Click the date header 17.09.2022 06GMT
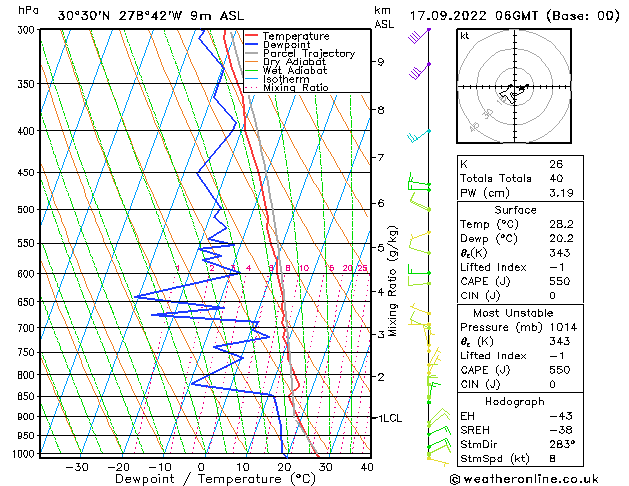The height and width of the screenshot is (486, 629). 473,16
